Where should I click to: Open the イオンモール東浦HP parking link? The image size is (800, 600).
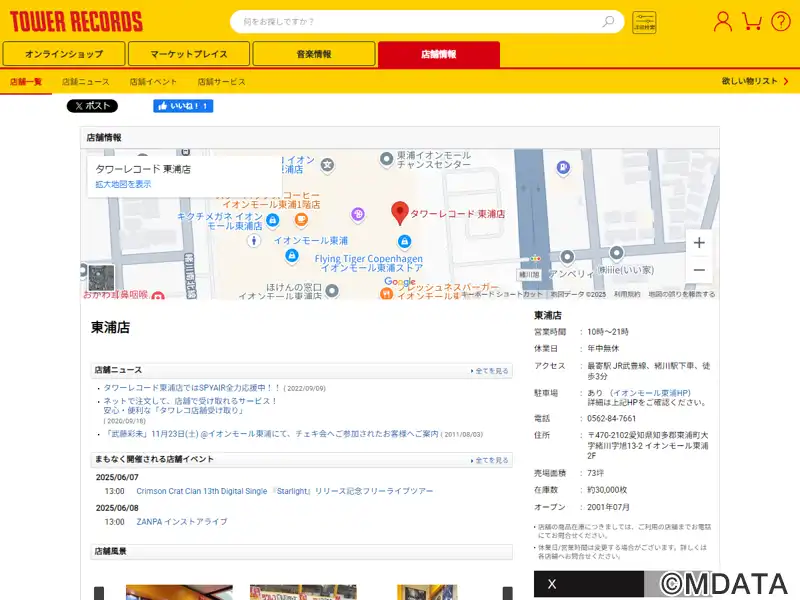point(651,393)
